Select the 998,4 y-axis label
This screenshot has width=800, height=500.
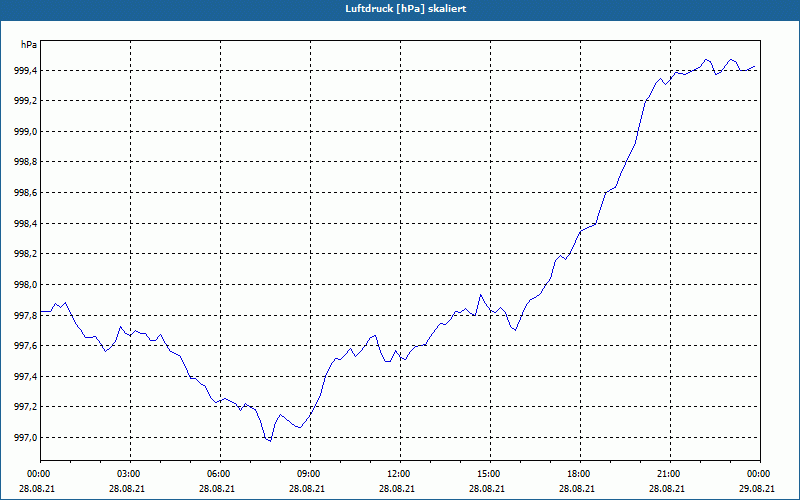click(x=24, y=223)
